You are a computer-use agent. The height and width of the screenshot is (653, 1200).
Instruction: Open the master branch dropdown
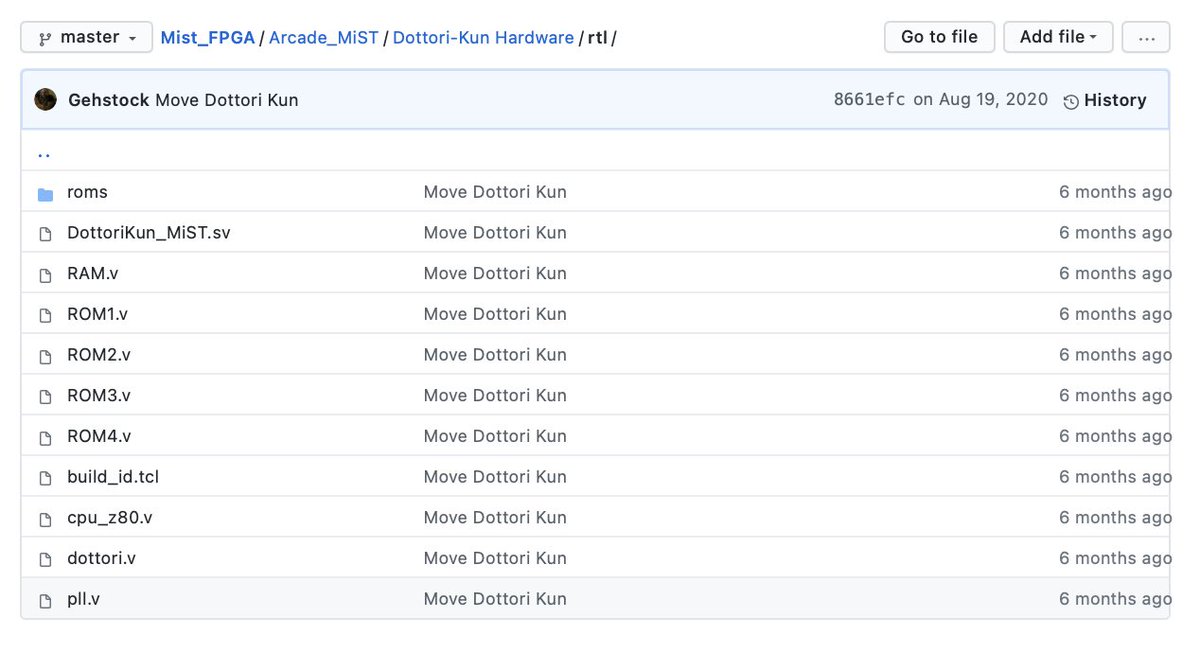pos(87,37)
